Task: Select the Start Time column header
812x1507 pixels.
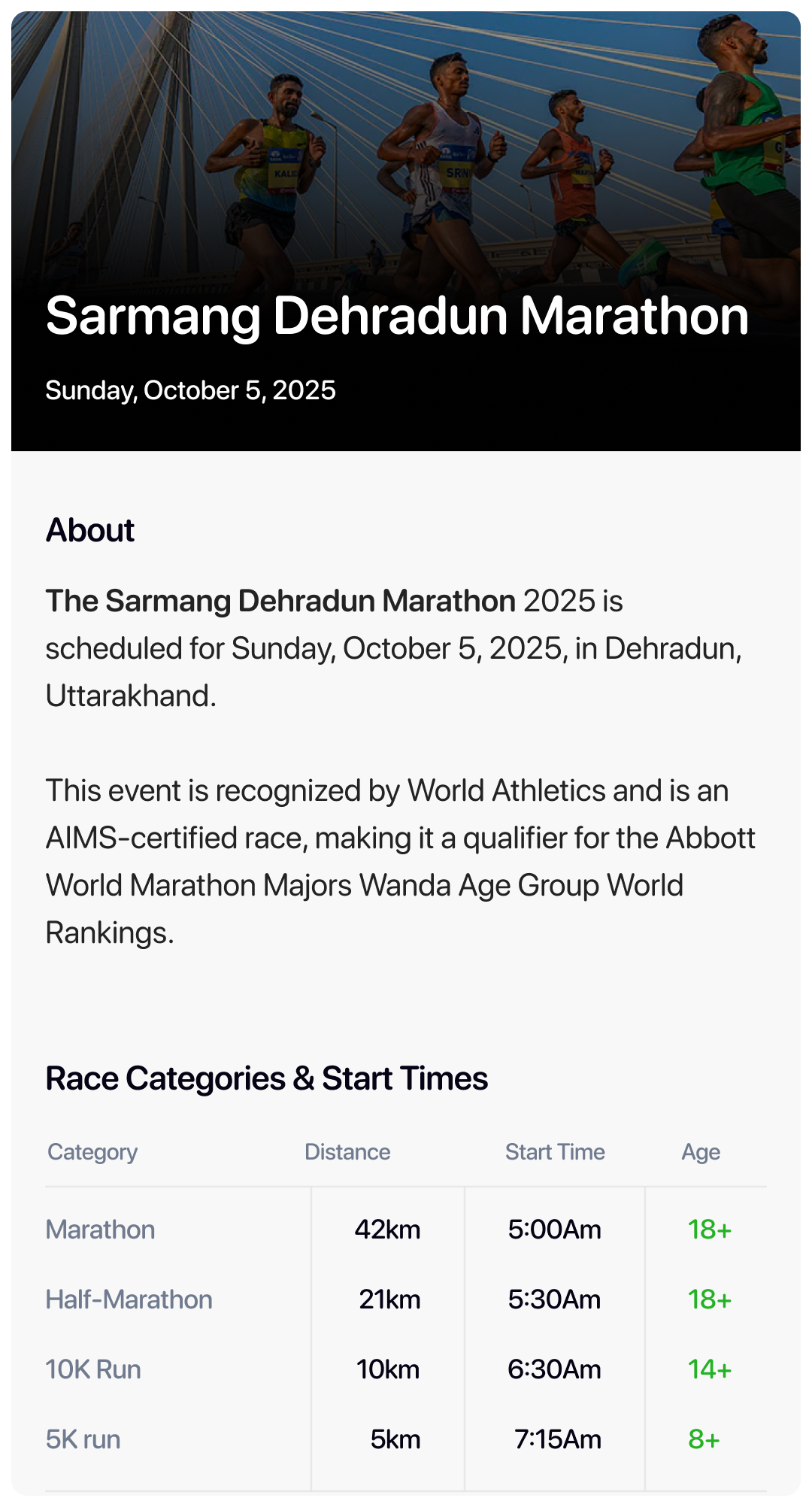Action: tap(555, 1152)
